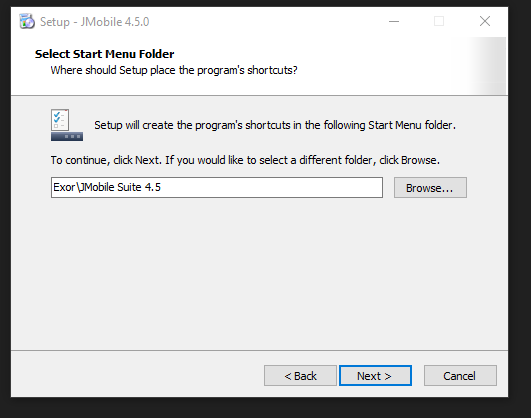This screenshot has width=531, height=418.
Task: Cancel the JMobile installation
Action: (x=460, y=376)
